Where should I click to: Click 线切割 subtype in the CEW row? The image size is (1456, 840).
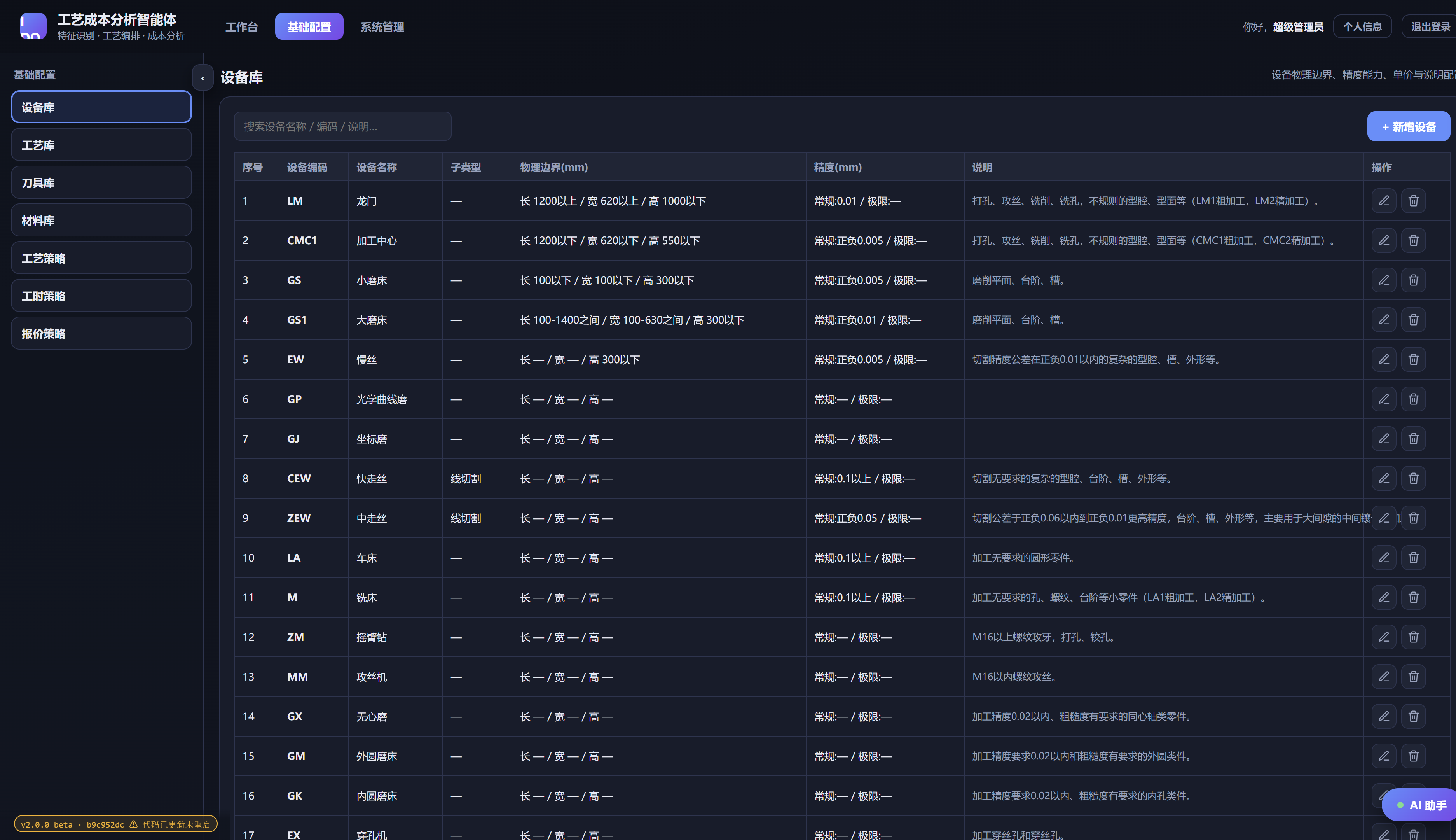click(465, 478)
